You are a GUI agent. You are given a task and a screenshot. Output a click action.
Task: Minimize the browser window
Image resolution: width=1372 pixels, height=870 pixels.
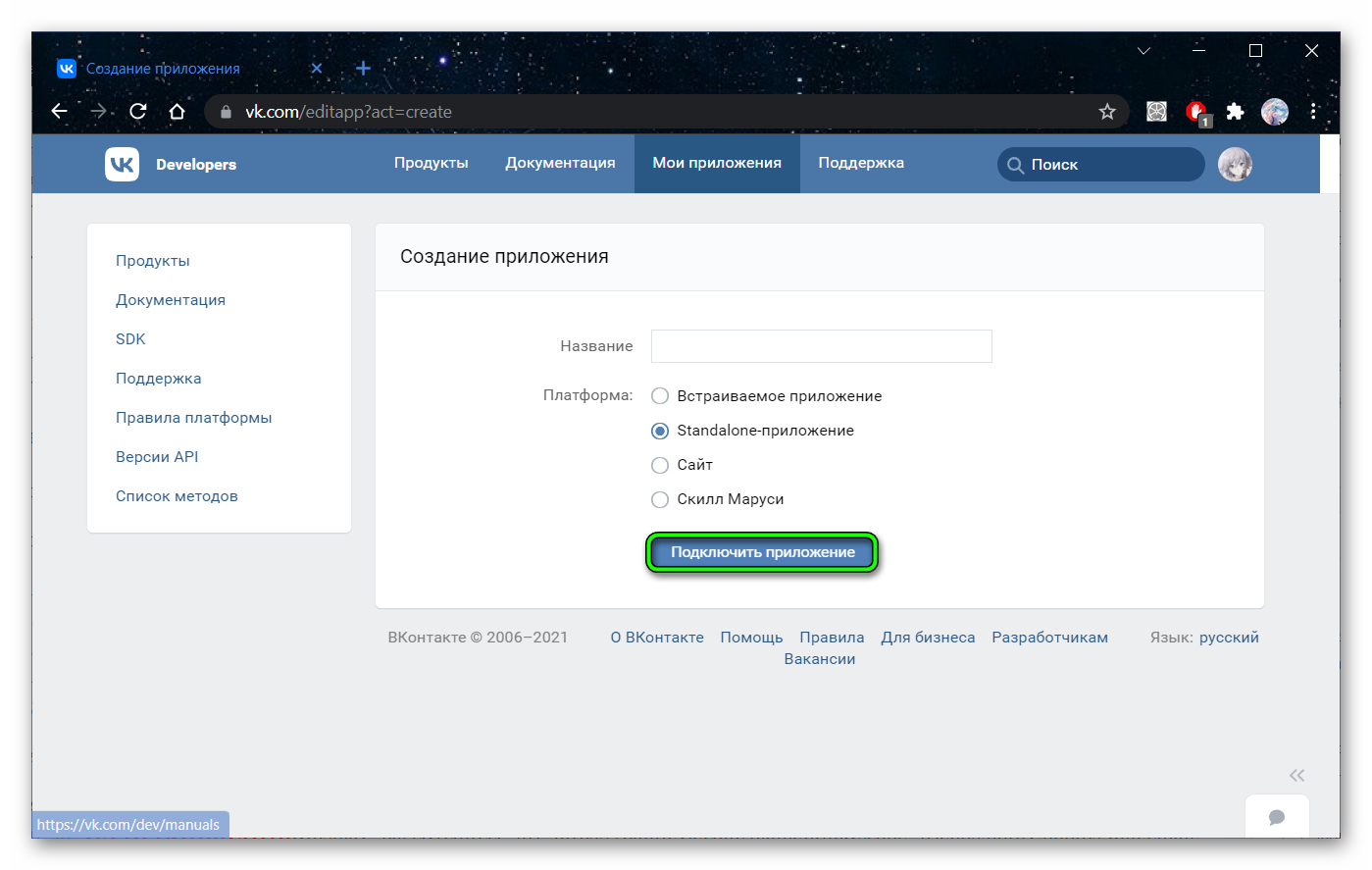click(x=1198, y=50)
